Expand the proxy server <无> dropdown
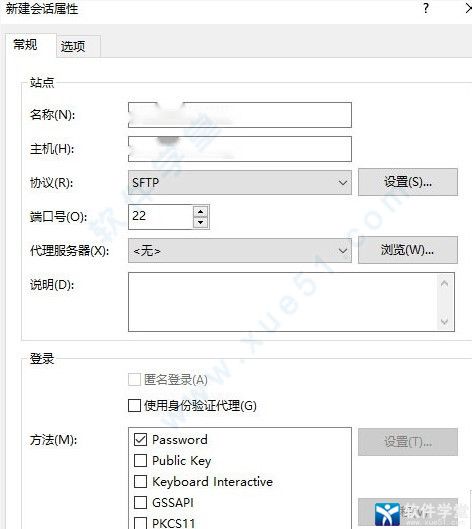The image size is (472, 529). click(x=240, y=251)
